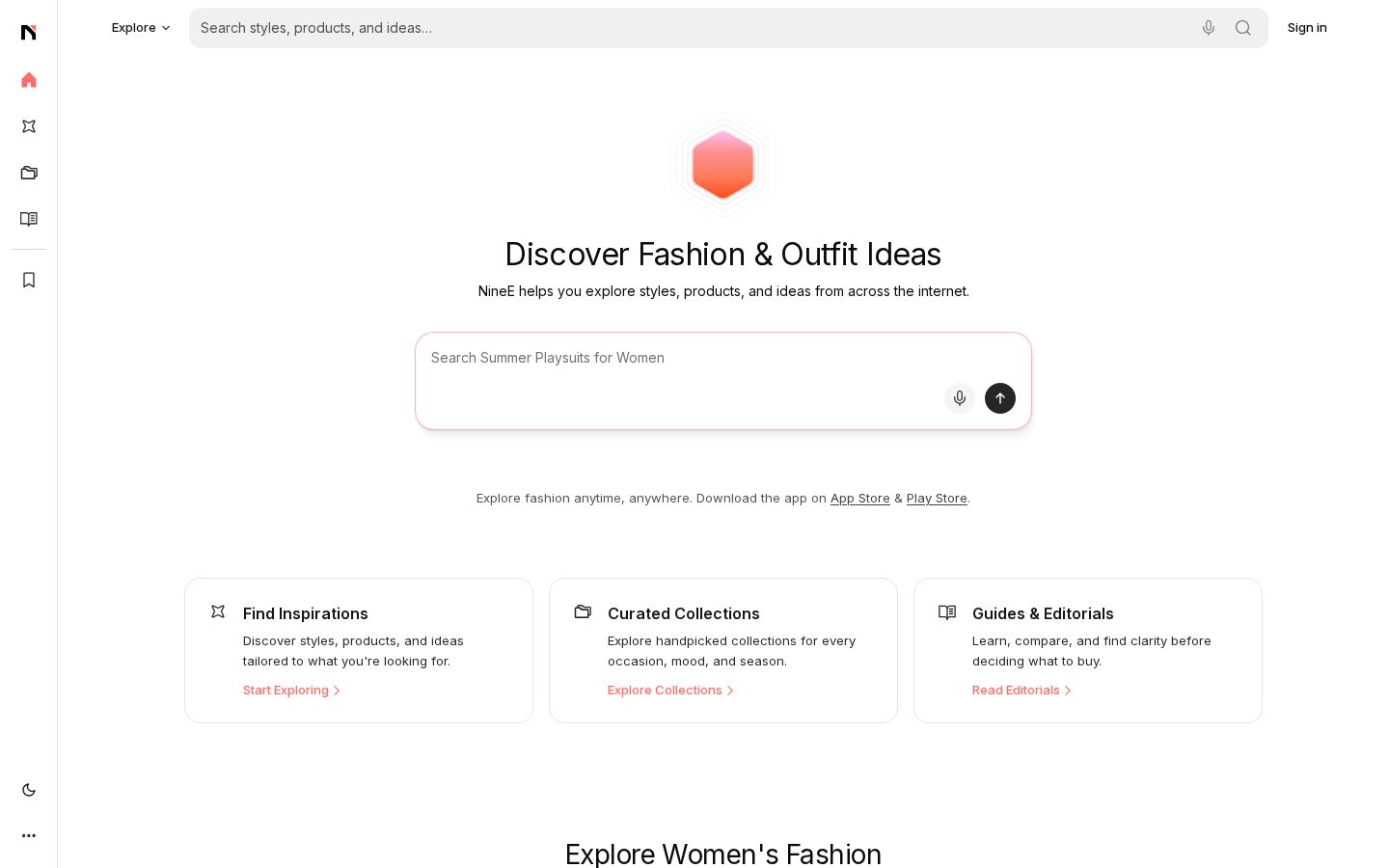
Task: Open Editorials from the sidebar book icon
Action: 29,219
